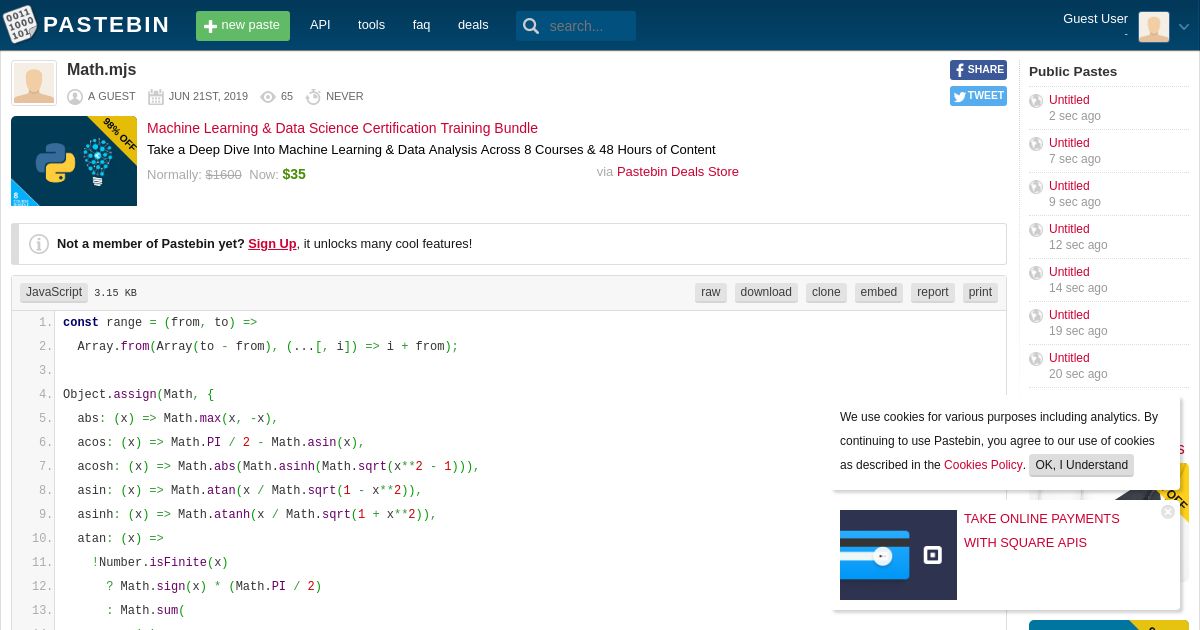1200x630 pixels.
Task: Open the Untitled paste from 19 sec ago
Action: pos(1069,315)
